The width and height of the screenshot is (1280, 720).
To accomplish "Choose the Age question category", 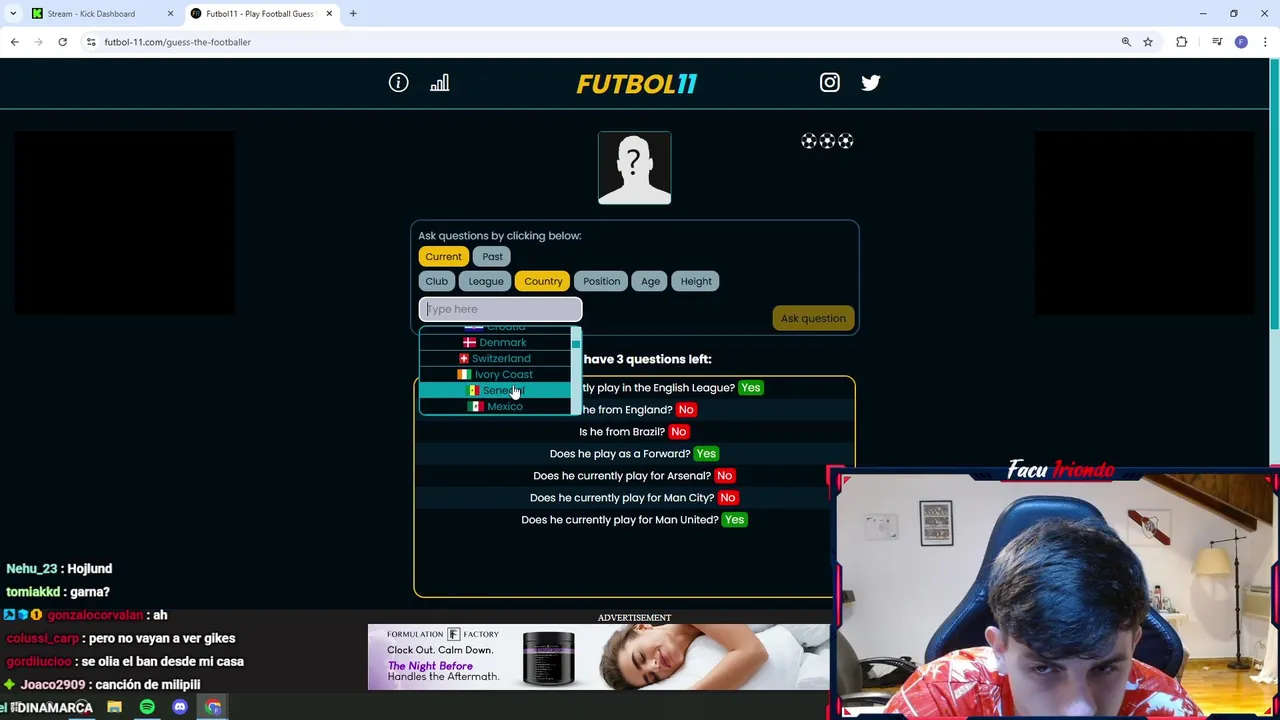I will pyautogui.click(x=650, y=281).
